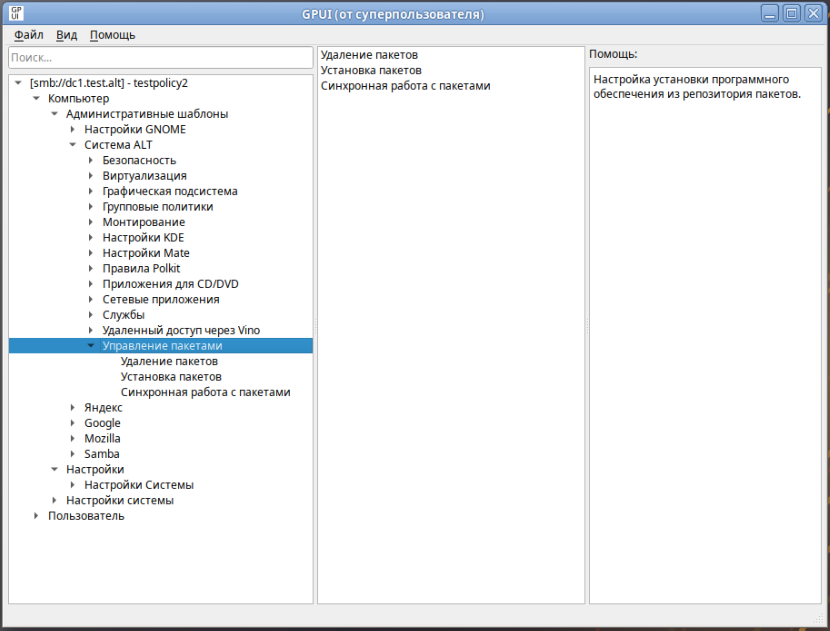This screenshot has width=830, height=631.
Task: Open the Помощь menu
Action: 112,35
